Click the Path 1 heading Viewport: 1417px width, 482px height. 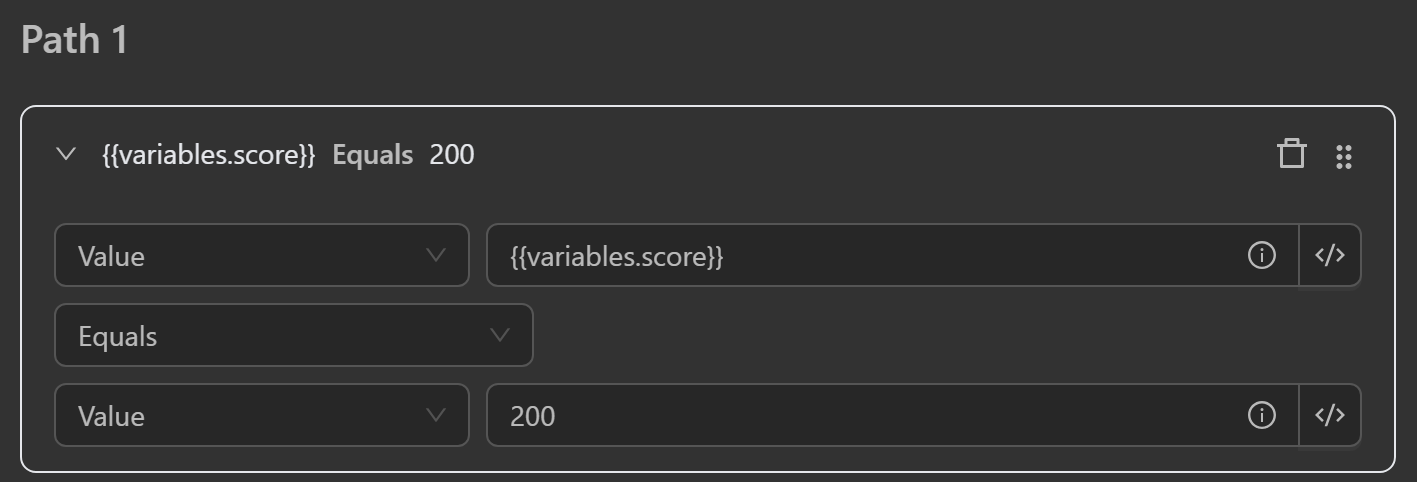pyautogui.click(x=74, y=41)
